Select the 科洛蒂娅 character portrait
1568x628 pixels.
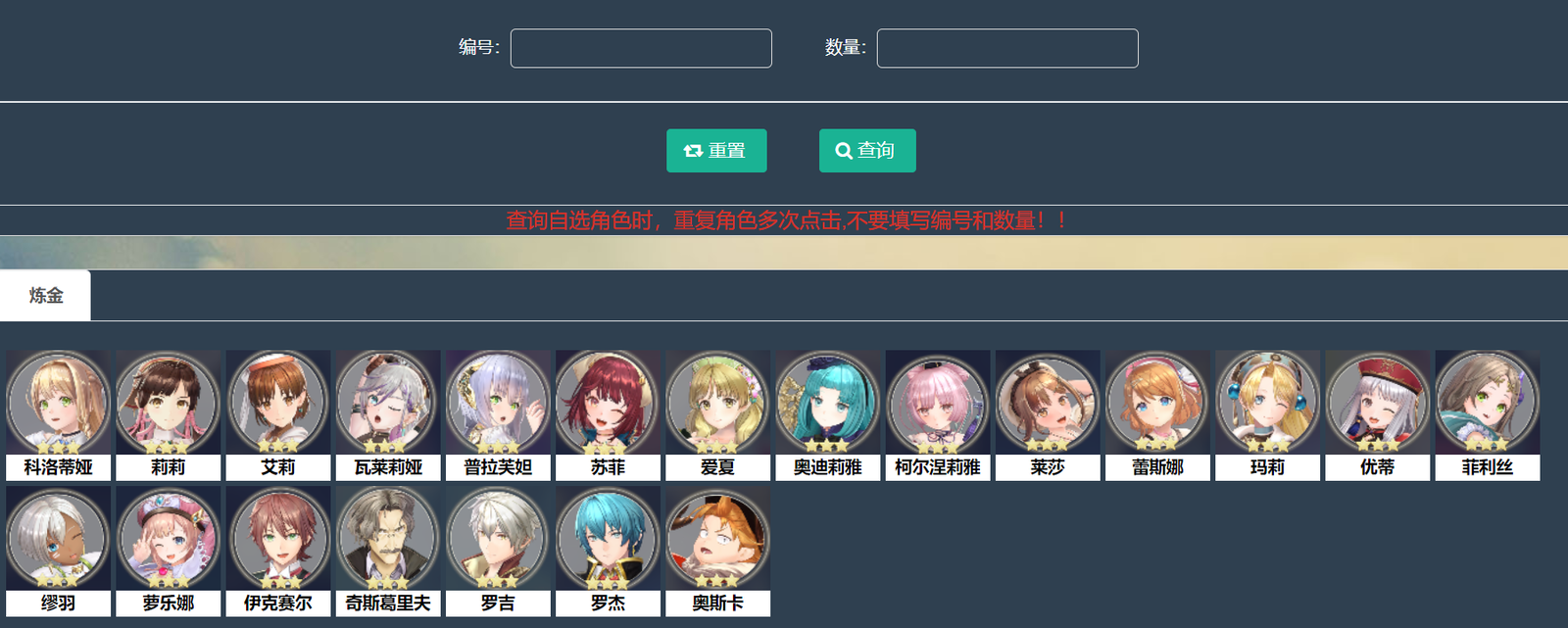point(58,415)
